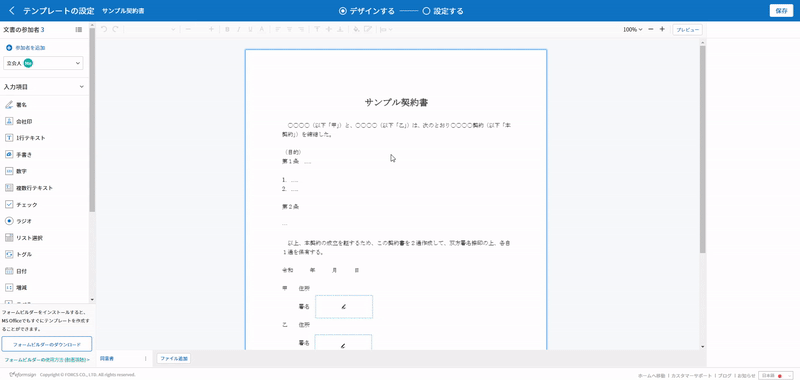Align content to bottom
Image resolution: width=800 pixels, height=380 pixels.
click(x=340, y=29)
